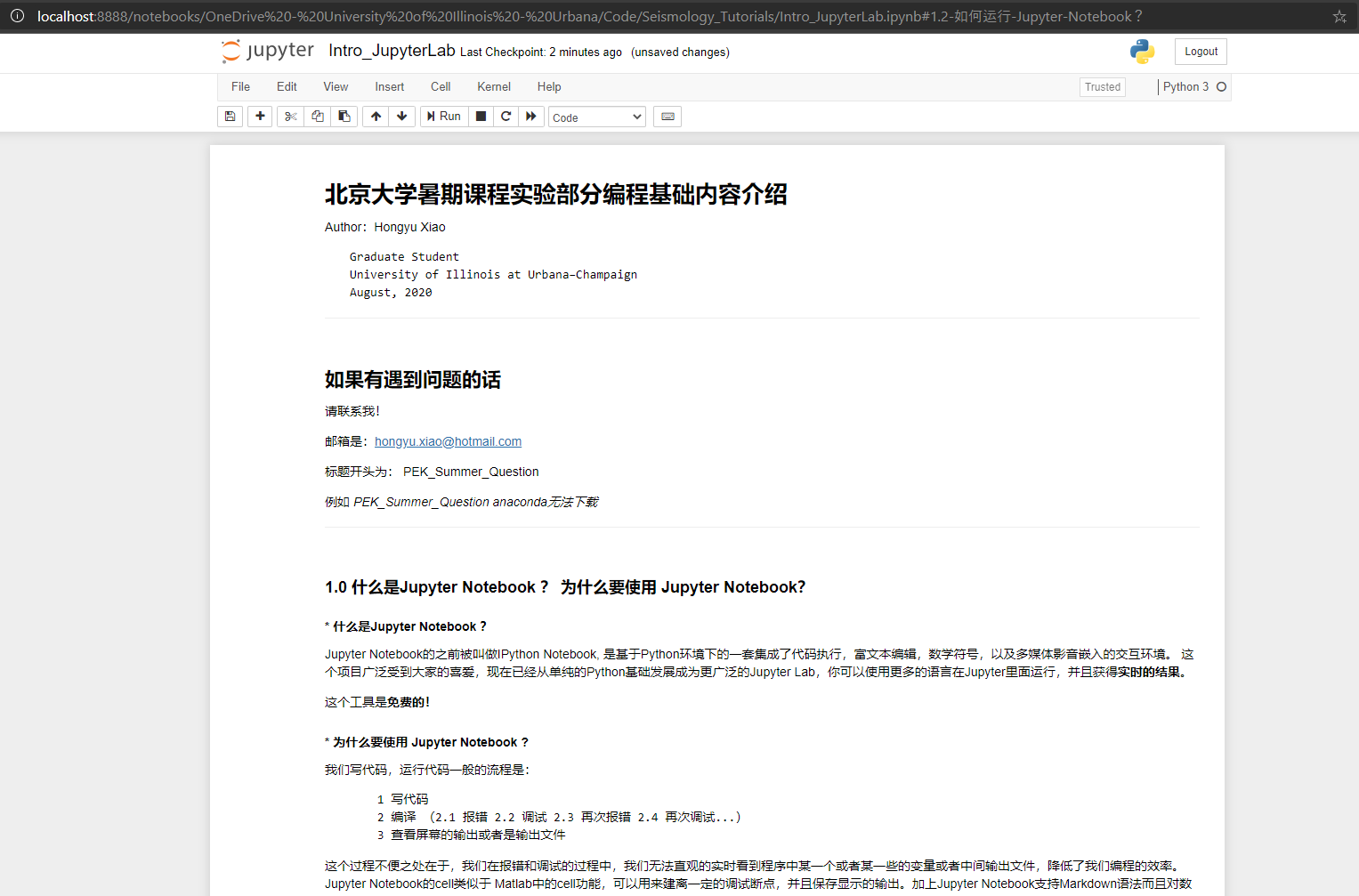Click the Python logo icon
The width and height of the screenshot is (1359, 896).
click(1142, 51)
